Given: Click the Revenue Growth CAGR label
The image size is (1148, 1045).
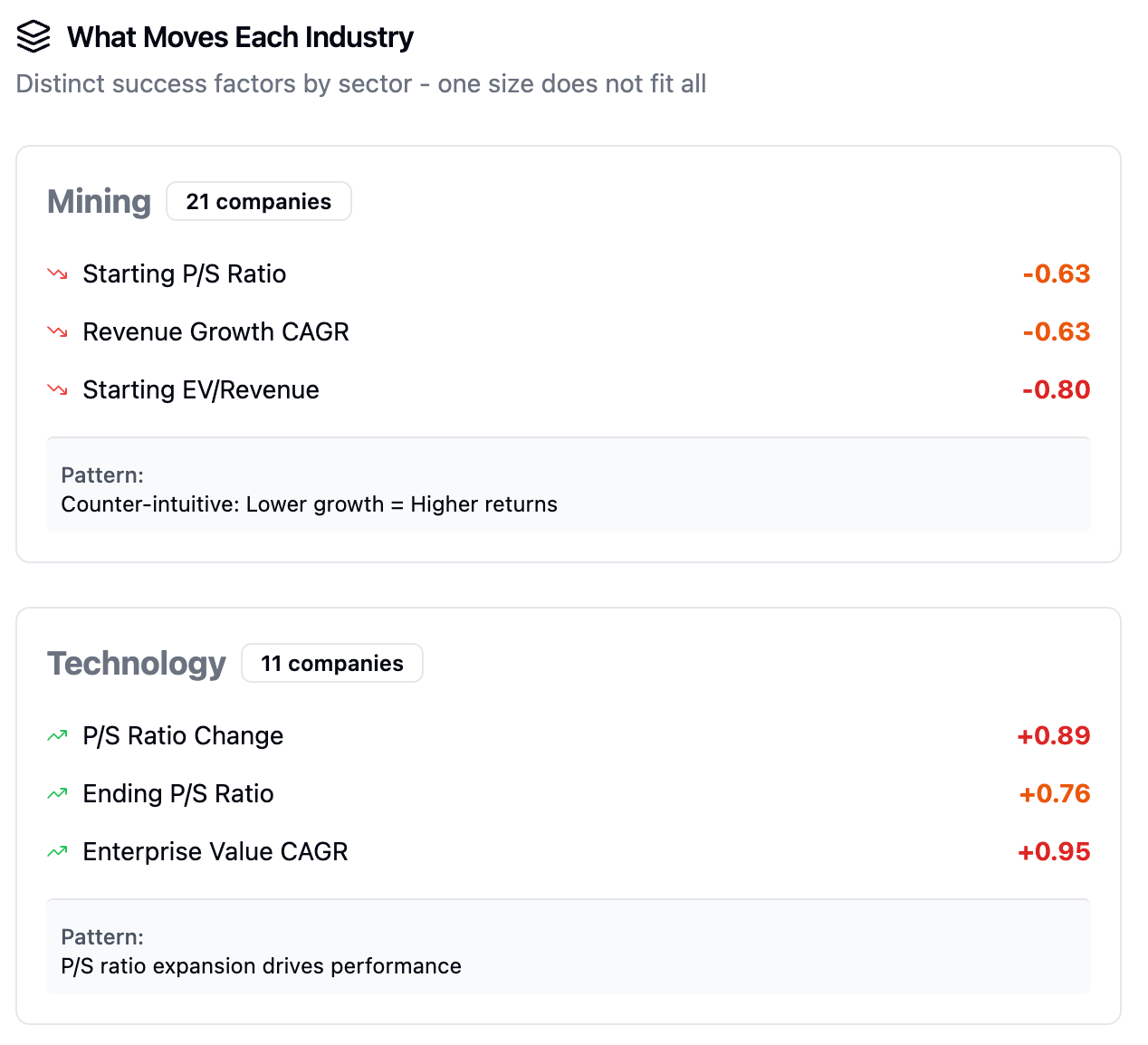Looking at the screenshot, I should (215, 331).
